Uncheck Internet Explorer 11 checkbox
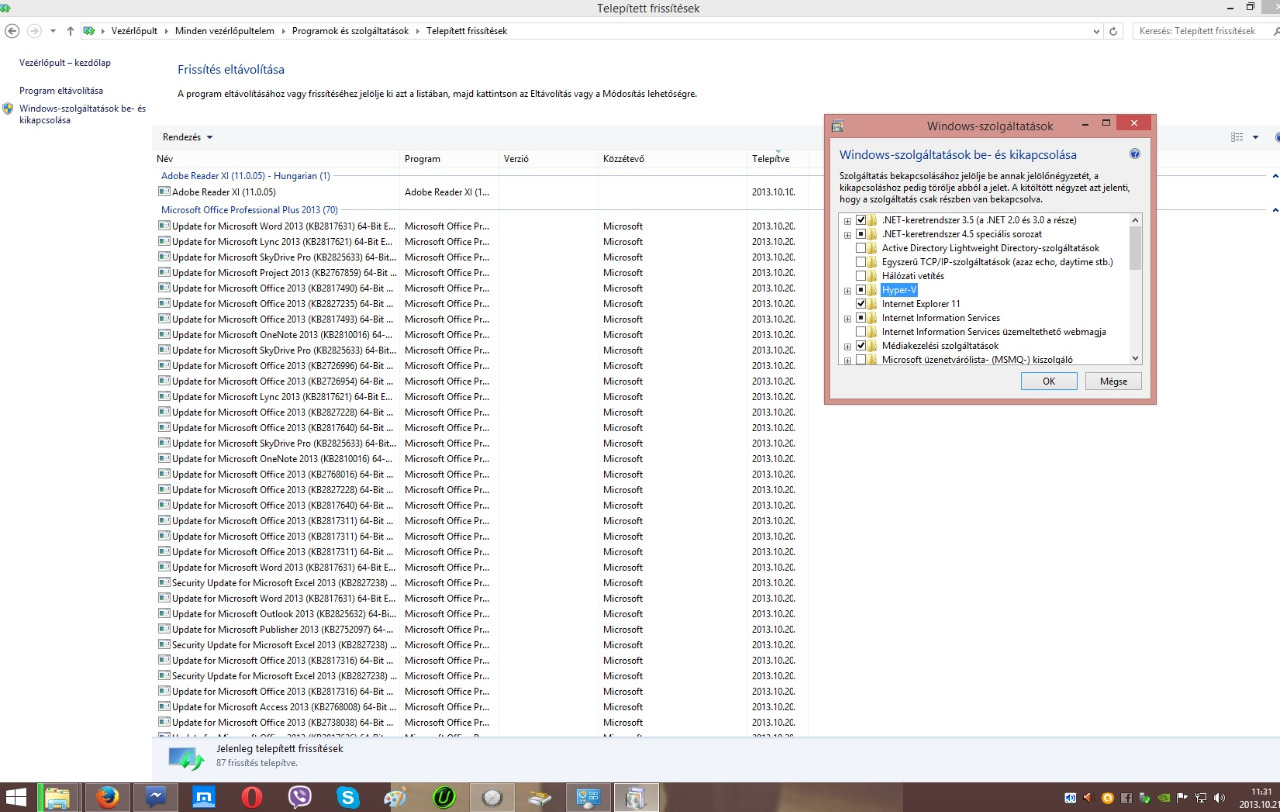1280x812 pixels. (x=861, y=304)
